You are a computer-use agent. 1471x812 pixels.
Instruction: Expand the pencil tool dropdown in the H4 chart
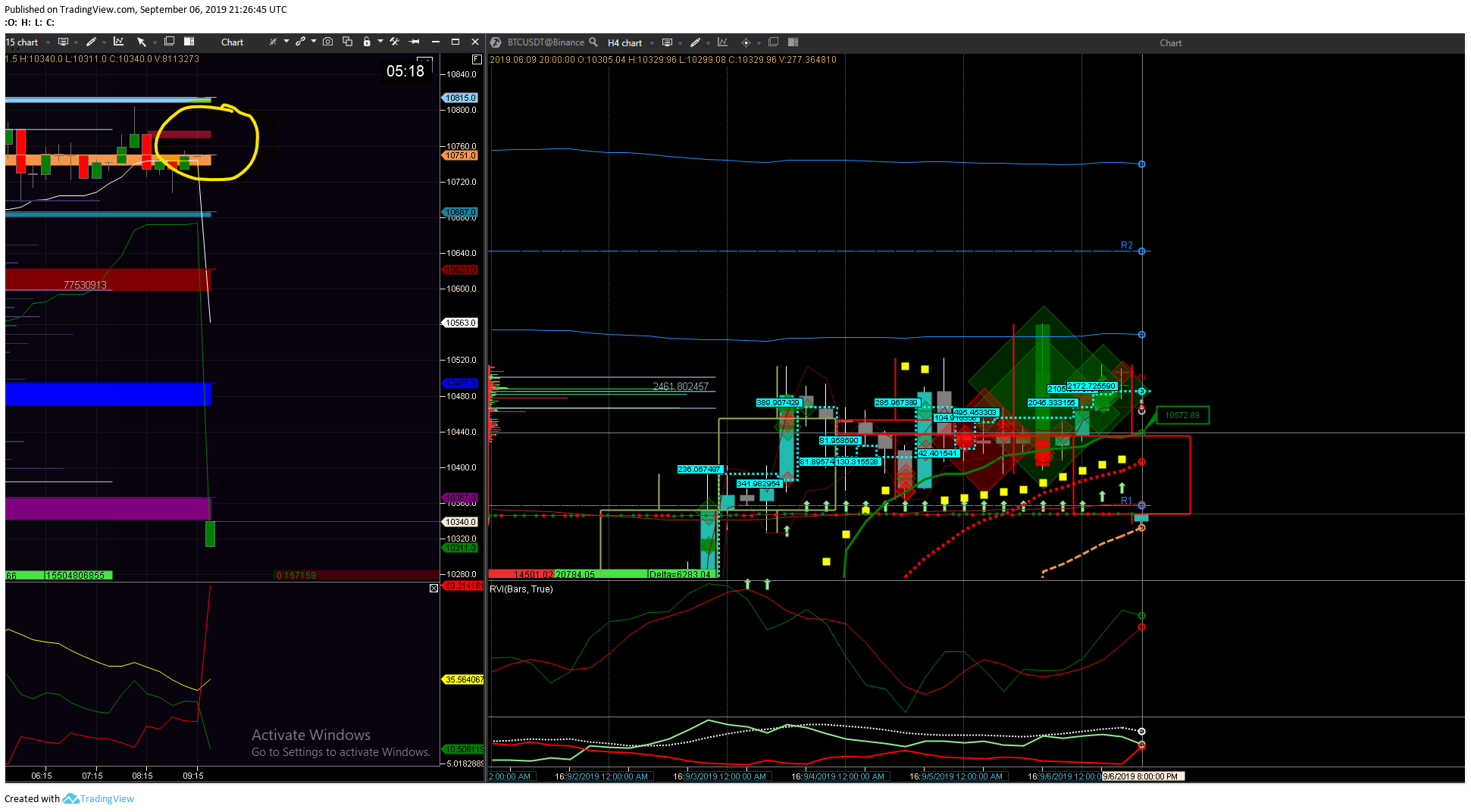point(708,43)
